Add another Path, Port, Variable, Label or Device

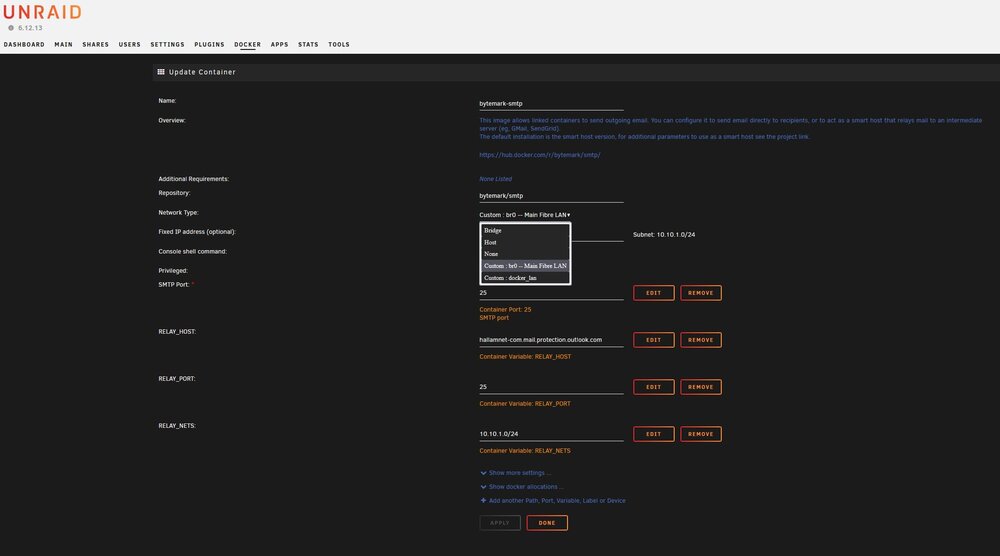point(552,501)
